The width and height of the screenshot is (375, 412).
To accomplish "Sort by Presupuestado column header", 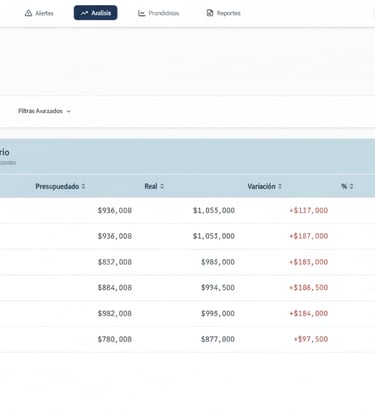I will coord(60,186).
